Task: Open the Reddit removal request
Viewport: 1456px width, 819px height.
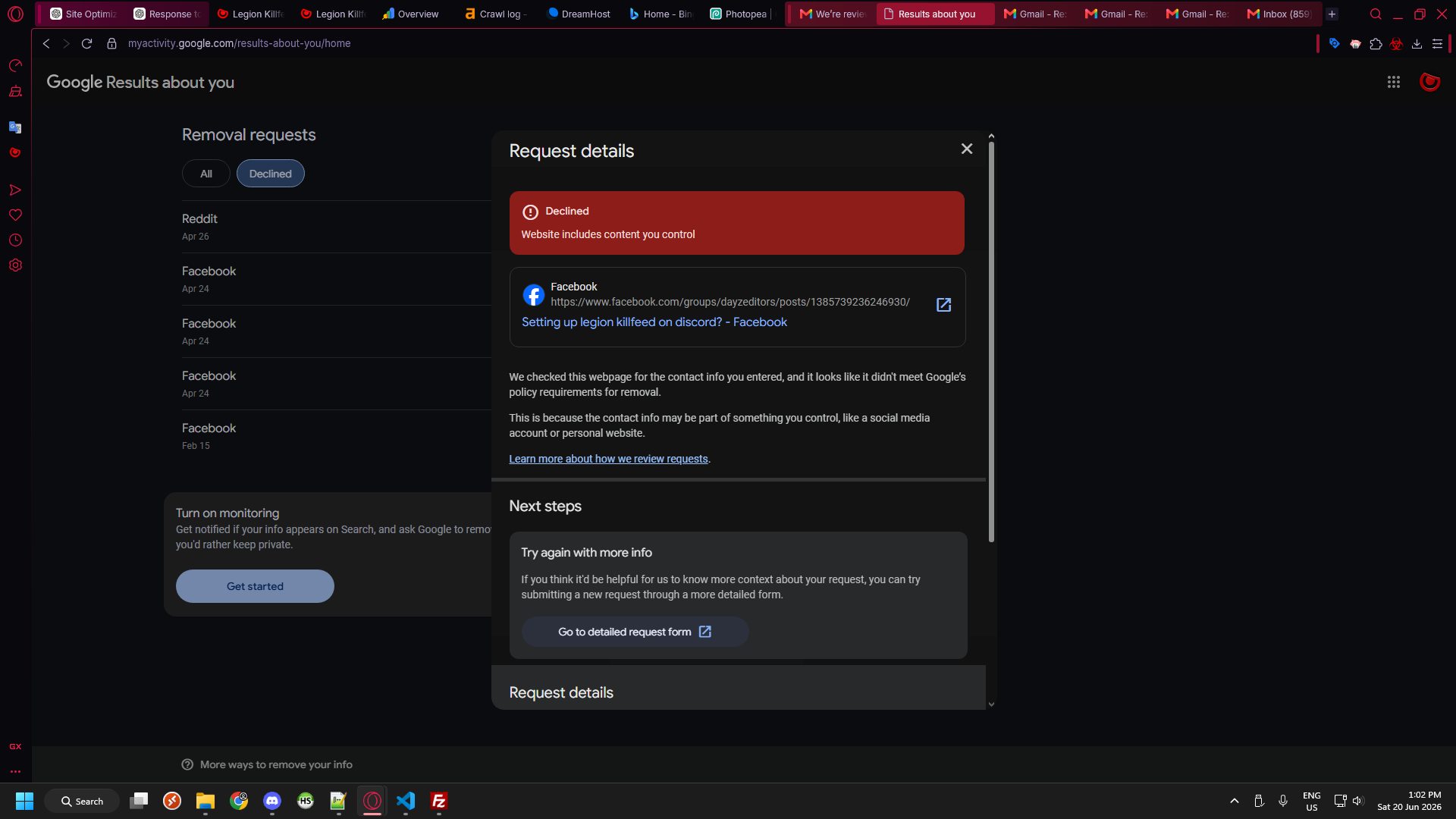Action: point(337,227)
